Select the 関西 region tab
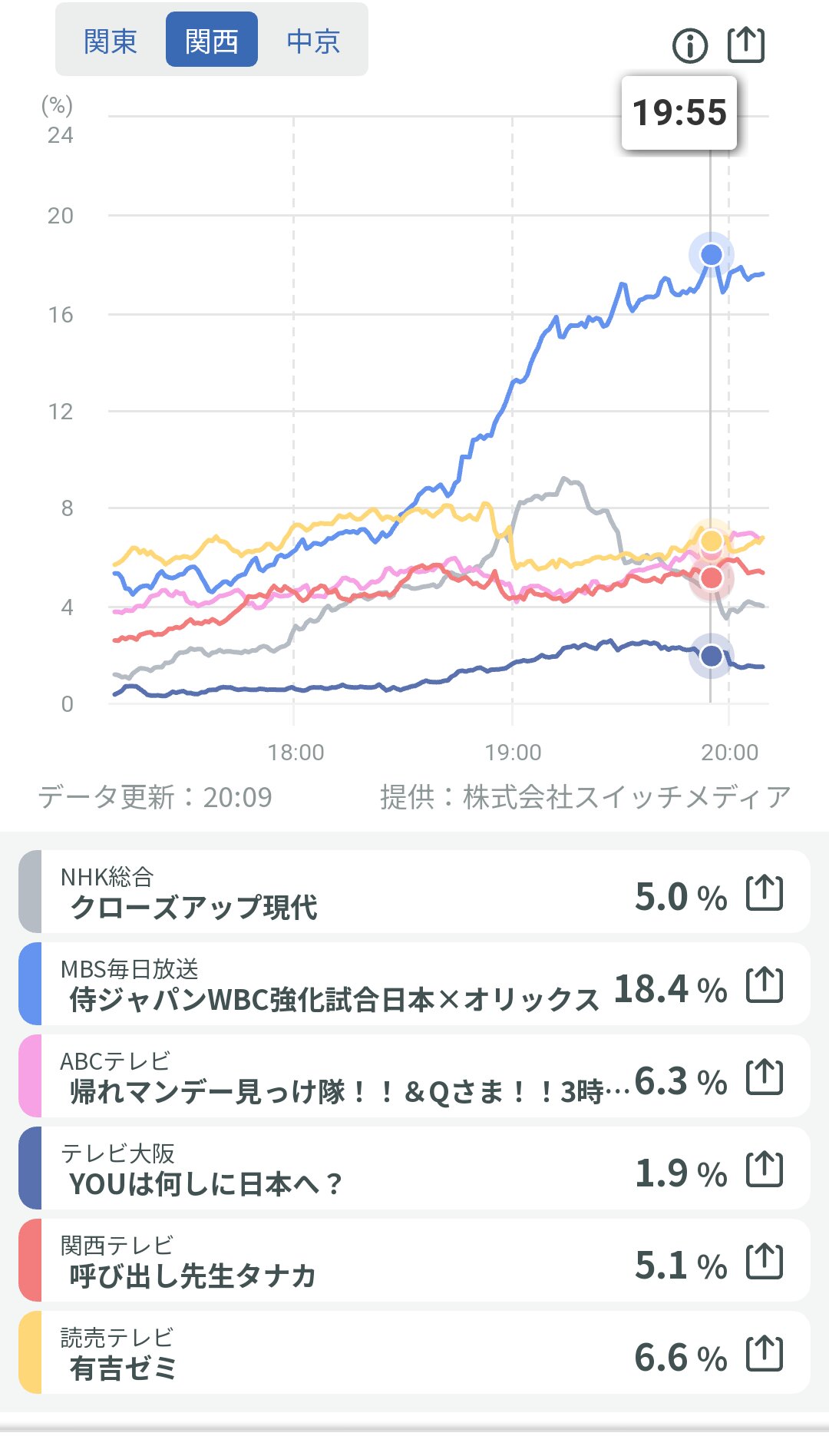Screen dimensions: 829x1456 pyautogui.click(x=212, y=41)
